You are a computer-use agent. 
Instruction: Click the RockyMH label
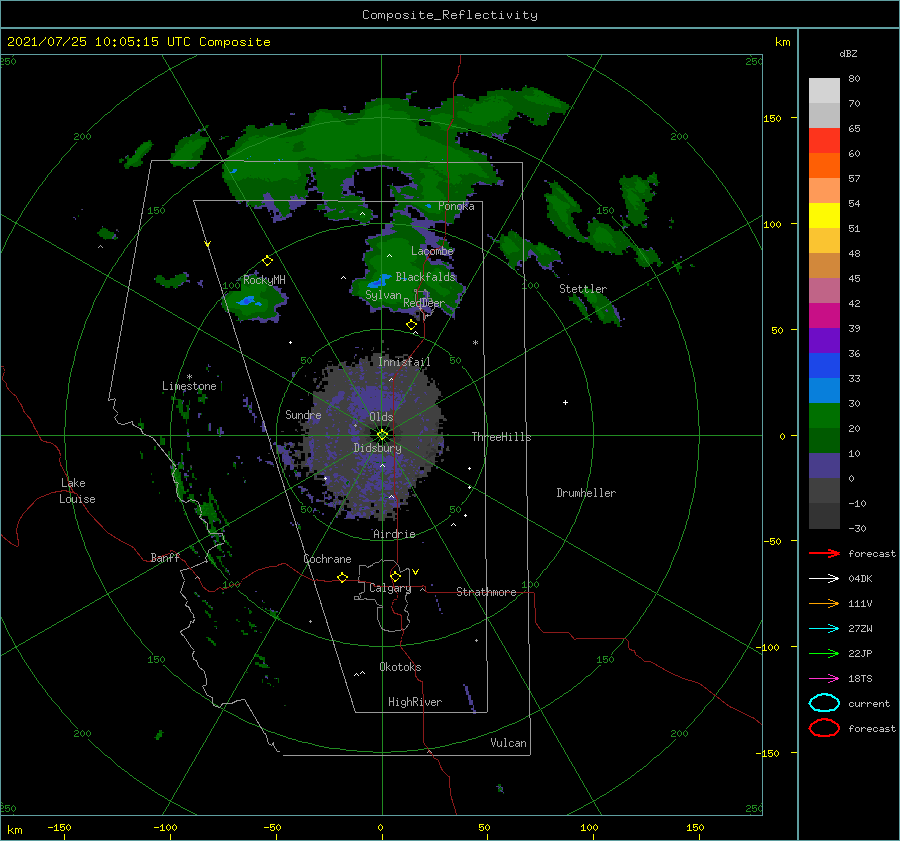click(264, 280)
